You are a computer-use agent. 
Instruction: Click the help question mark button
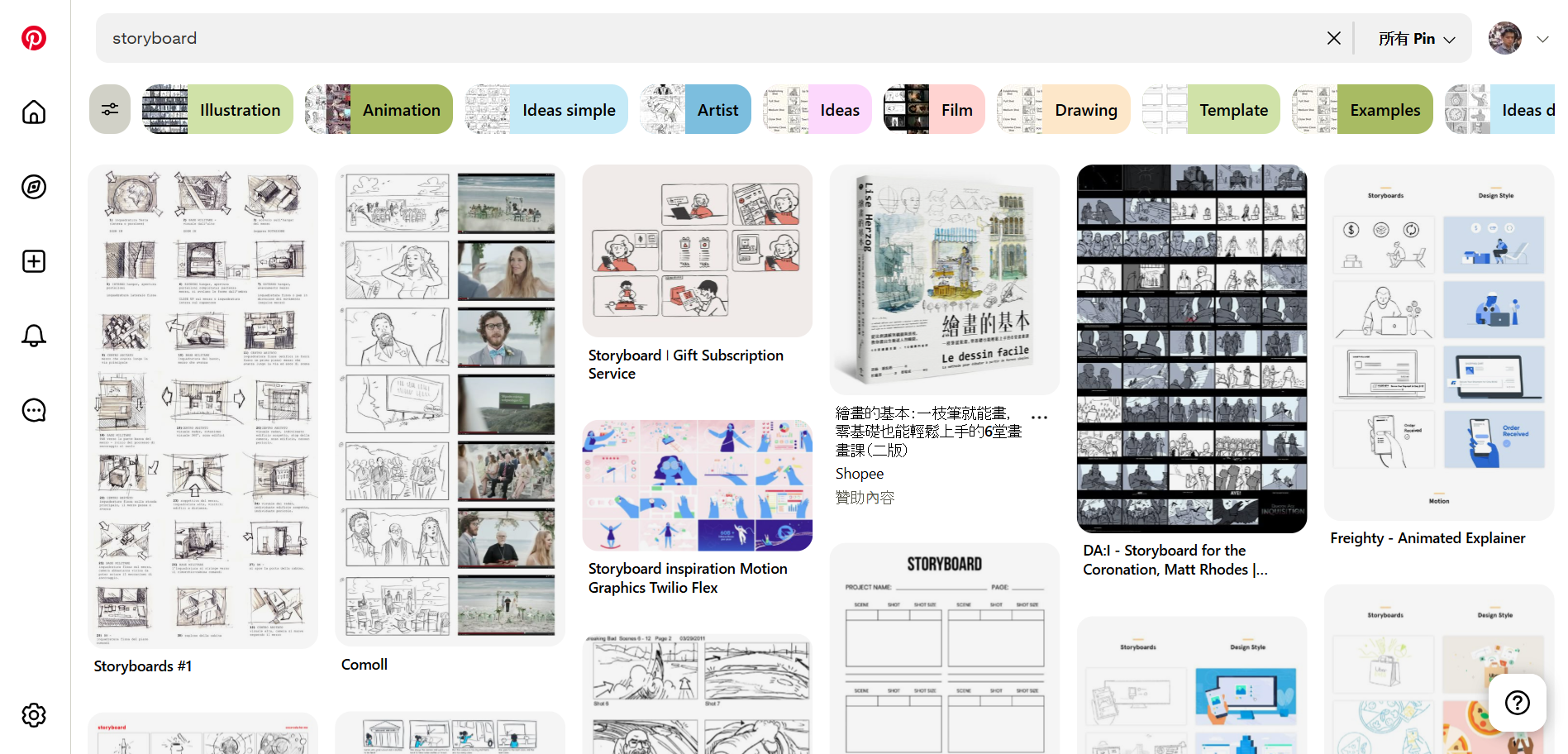pos(1517,703)
